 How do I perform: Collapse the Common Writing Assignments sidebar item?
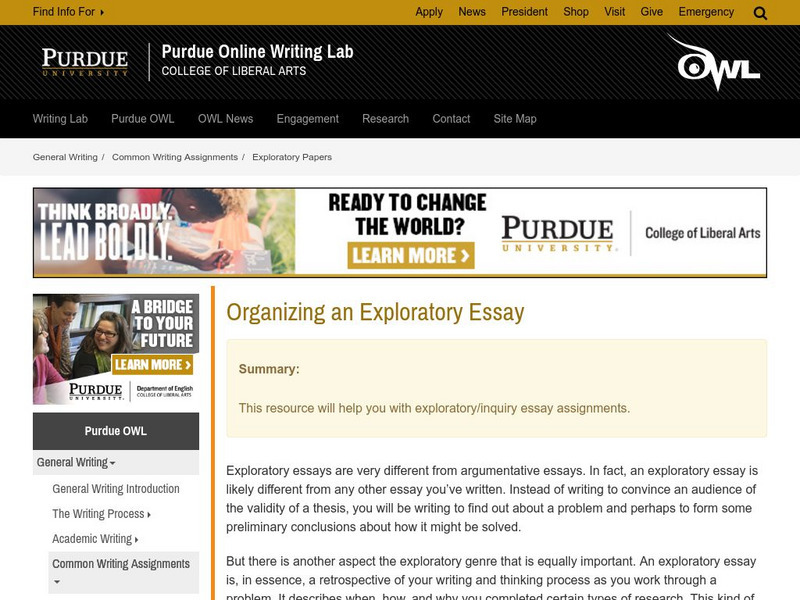click(123, 572)
